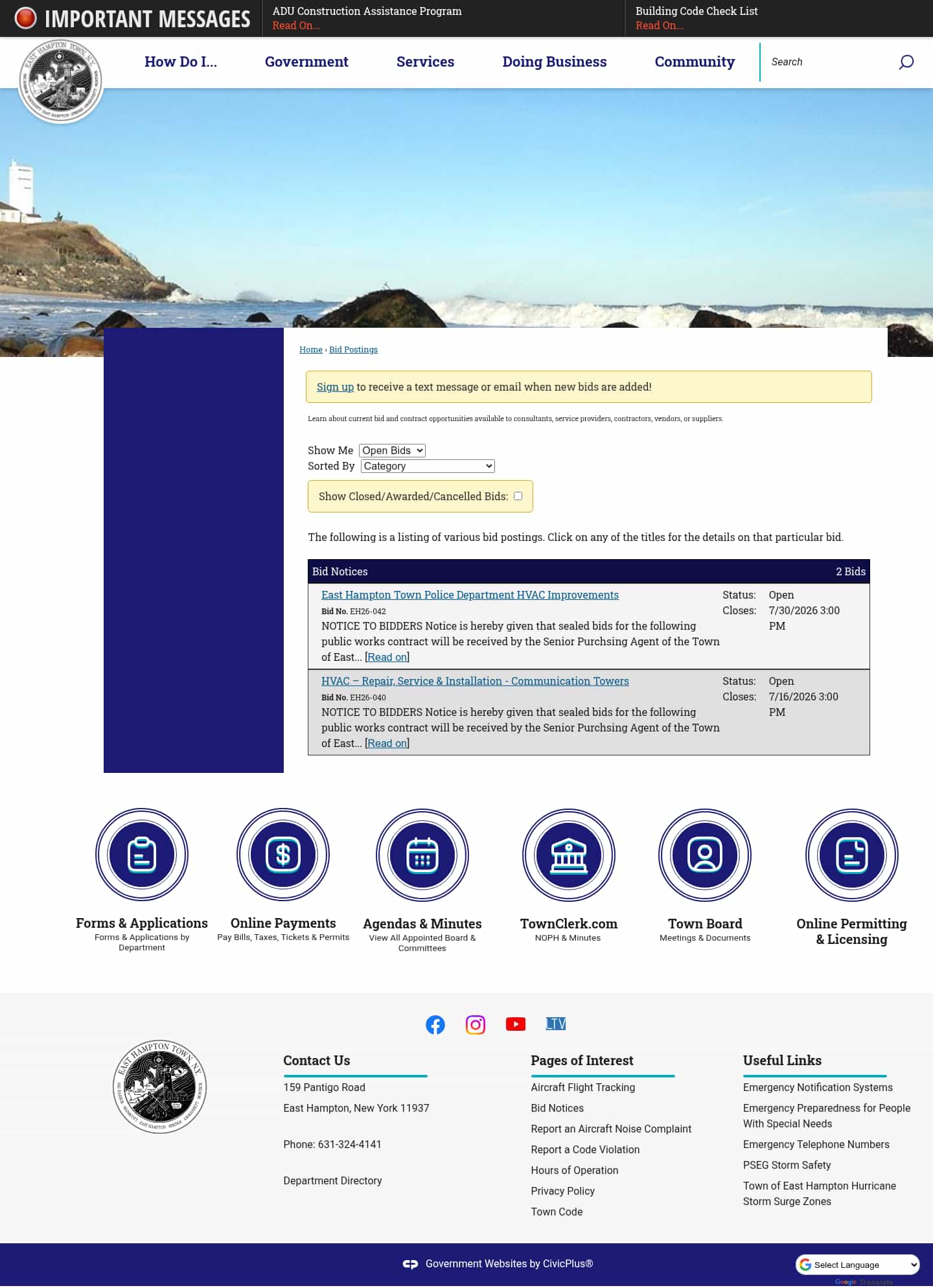The image size is (933, 1288).
Task: Open Town Code link
Action: 557,1212
